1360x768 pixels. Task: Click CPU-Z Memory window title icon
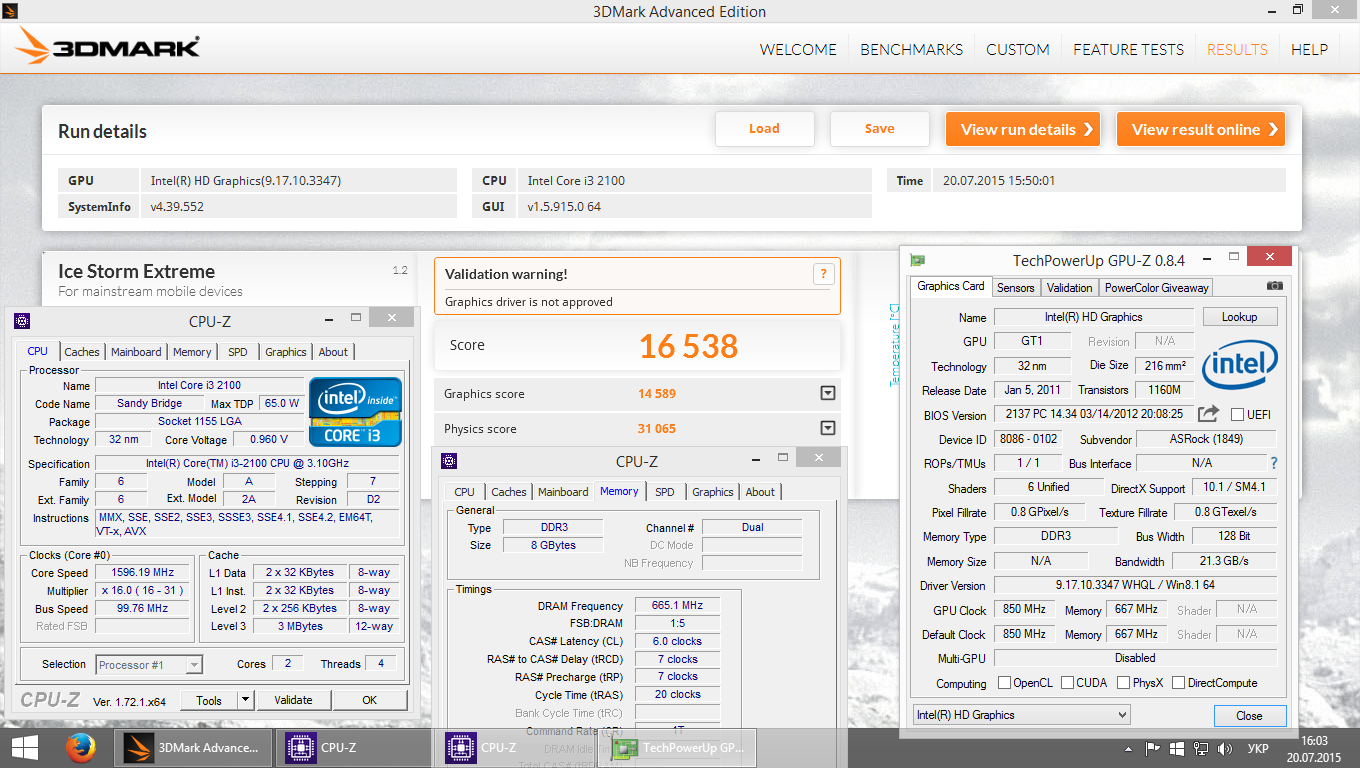click(x=449, y=461)
